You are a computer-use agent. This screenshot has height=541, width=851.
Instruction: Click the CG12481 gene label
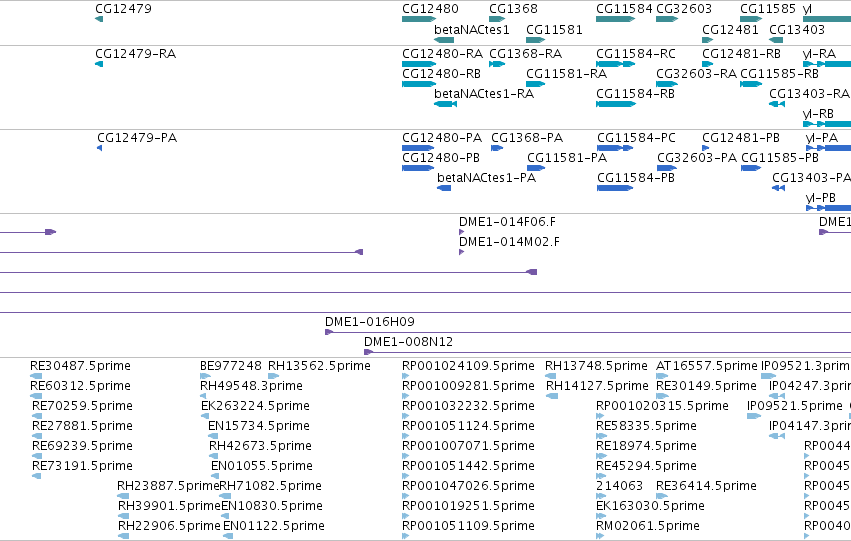[x=730, y=29]
